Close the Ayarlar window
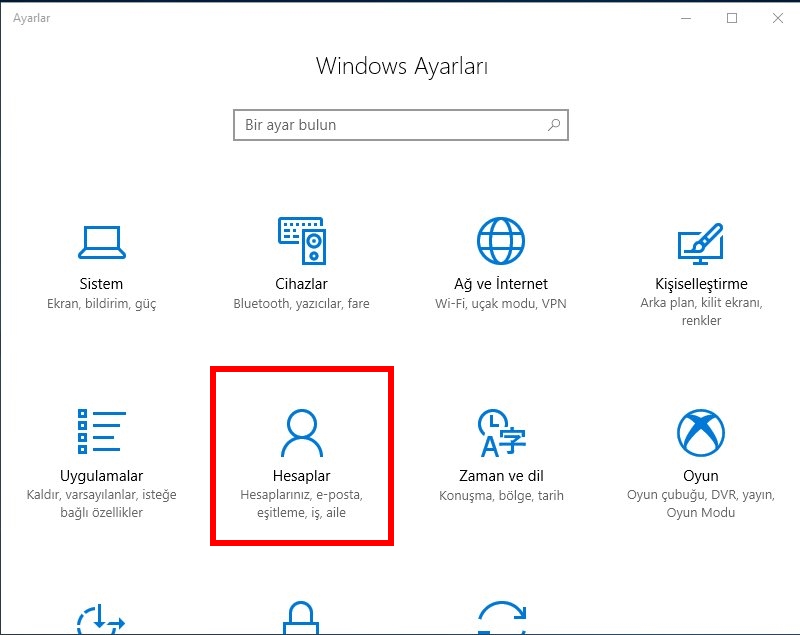This screenshot has height=635, width=800. coord(778,18)
